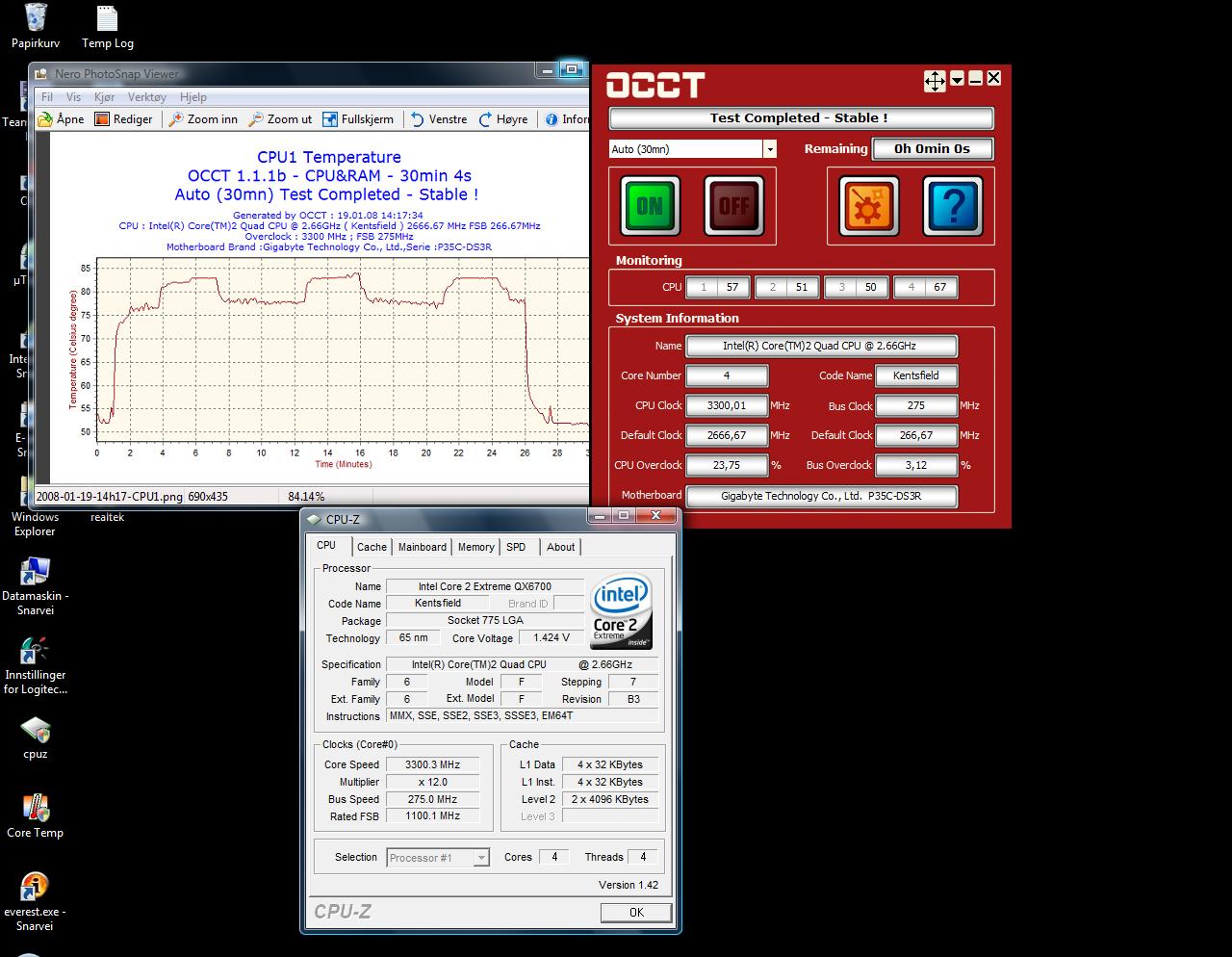Click the Infor info toolbar icon
The height and width of the screenshot is (957, 1232).
point(567,119)
